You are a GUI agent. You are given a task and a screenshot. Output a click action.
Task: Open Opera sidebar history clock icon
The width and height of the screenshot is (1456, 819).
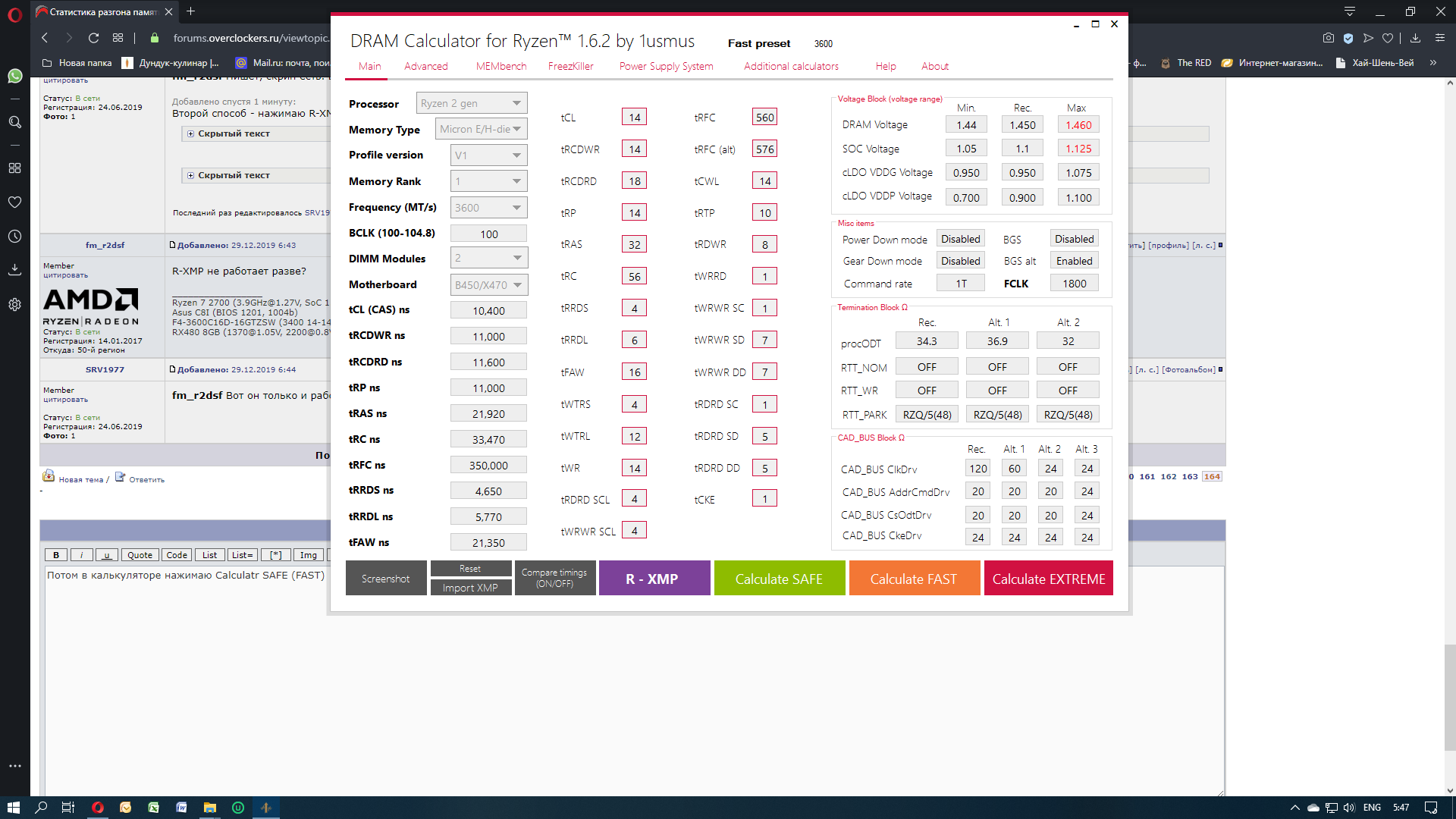click(x=14, y=237)
